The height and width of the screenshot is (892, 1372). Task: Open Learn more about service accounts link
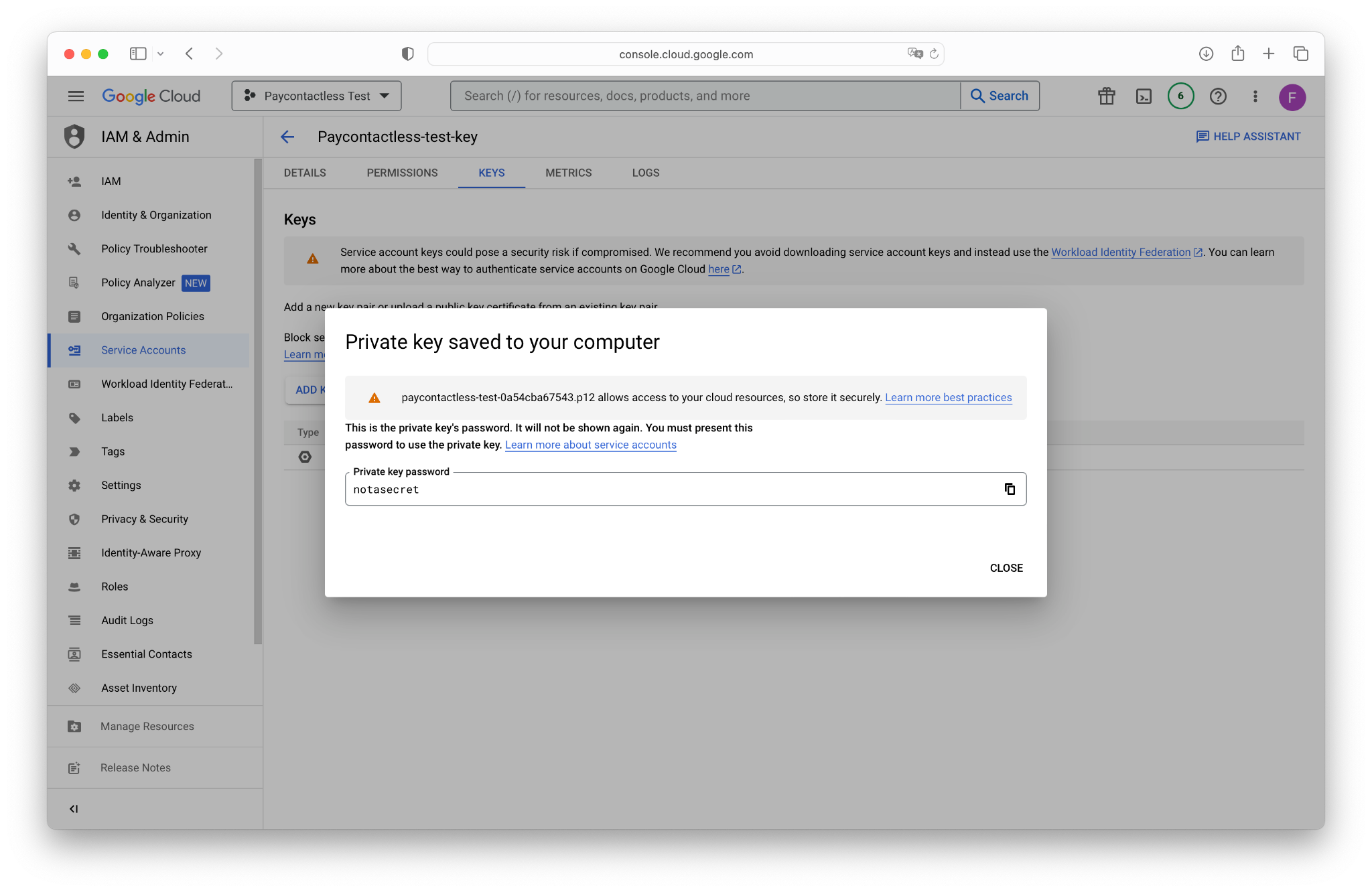point(590,445)
